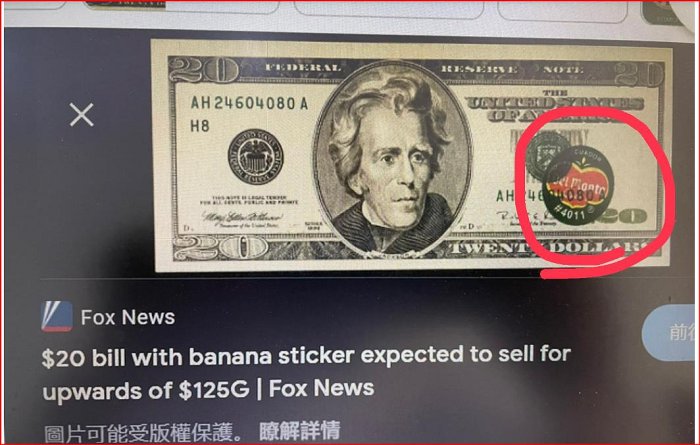Click the 圖片可能受版權保護 copyright notice text
The image size is (700, 445).
143,433
